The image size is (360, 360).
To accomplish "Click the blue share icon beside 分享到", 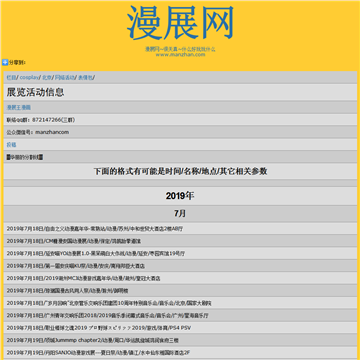I will click(5, 62).
